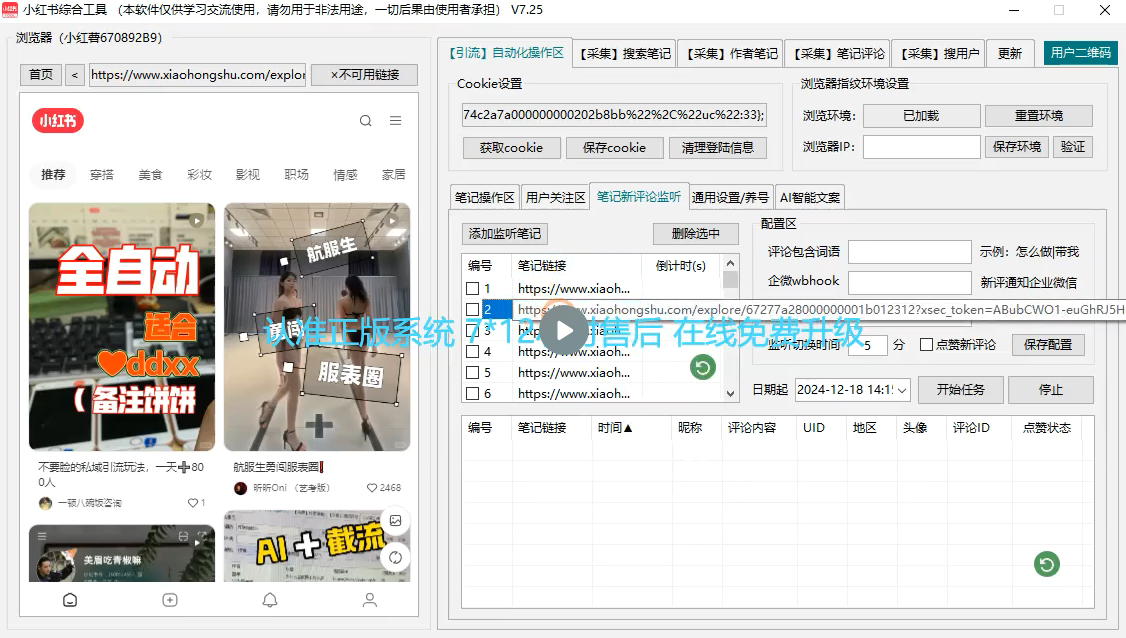Switch to 【引流】自动化操作区 tab

coord(506,53)
